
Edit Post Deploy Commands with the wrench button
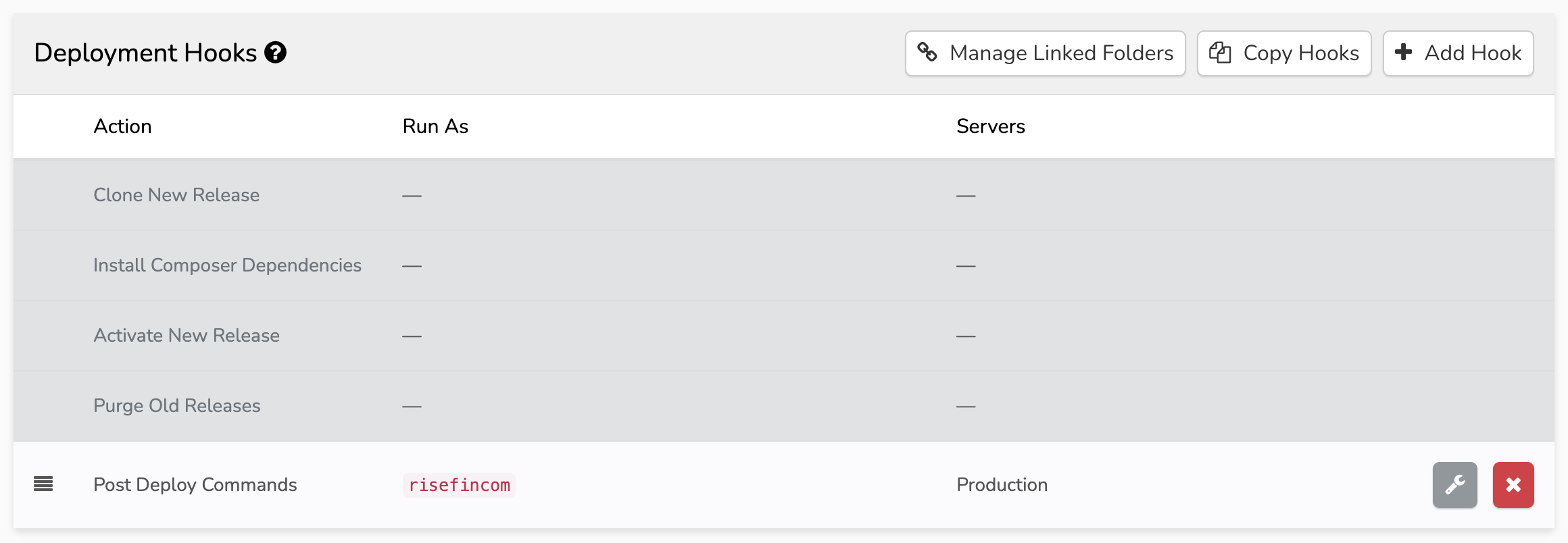point(1454,484)
